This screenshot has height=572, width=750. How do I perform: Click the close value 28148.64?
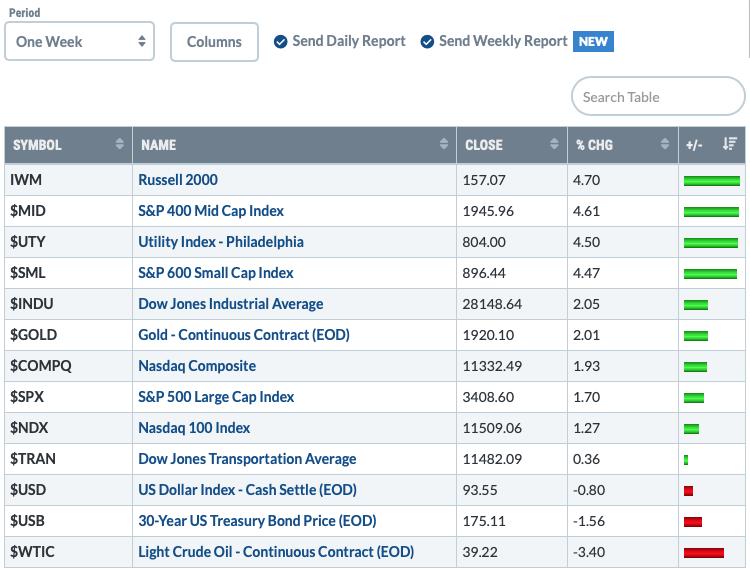coord(492,304)
